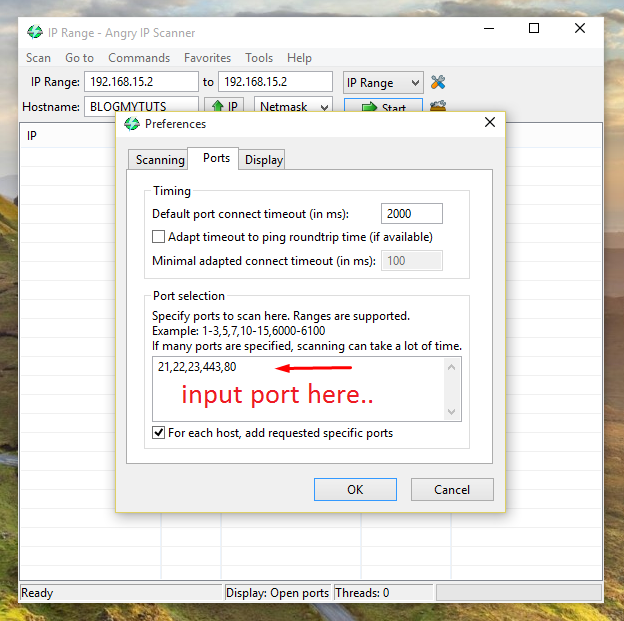Viewport: 624px width, 621px height.
Task: Click the IP up-arrow button next to Hostname
Action: pos(224,106)
